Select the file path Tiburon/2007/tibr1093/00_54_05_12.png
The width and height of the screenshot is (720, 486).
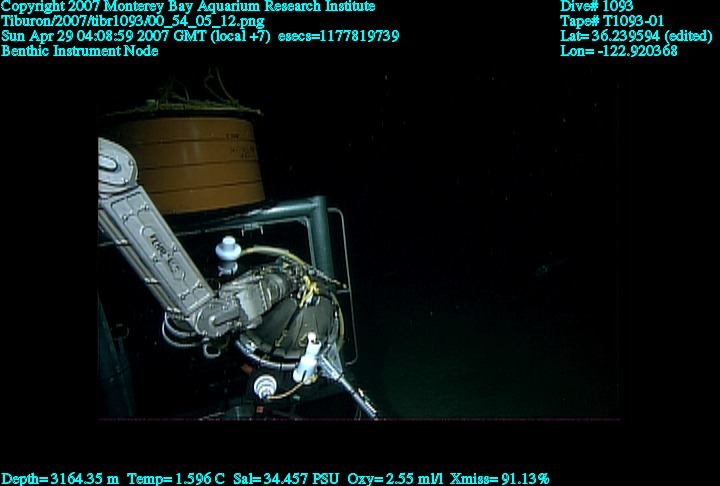click(133, 21)
